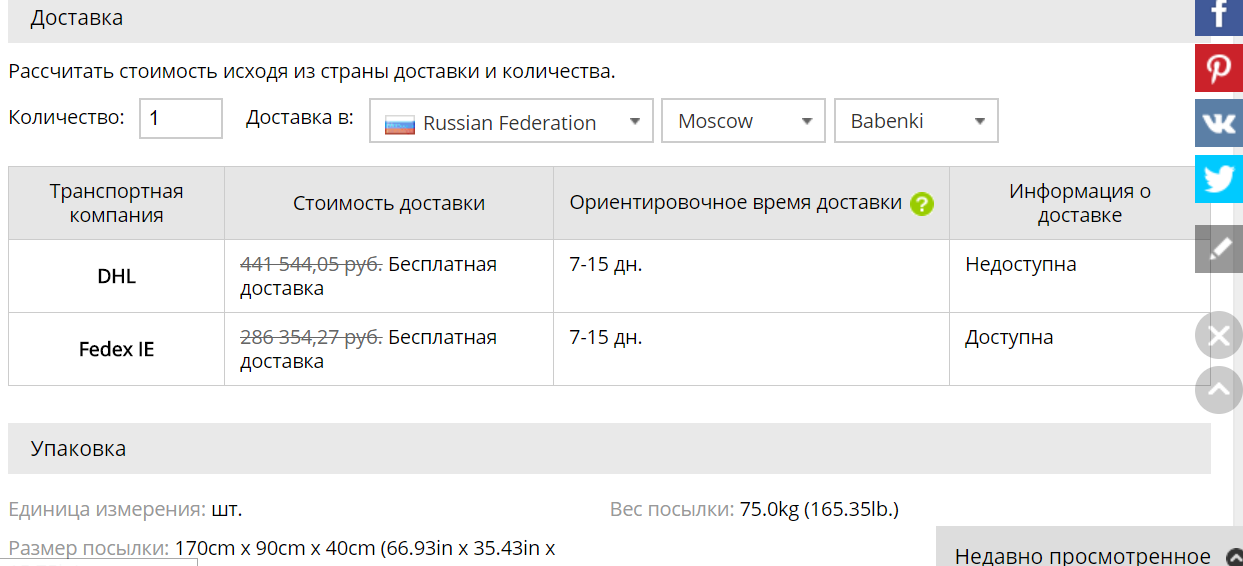
Task: Tweet using the Twitter bird icon
Action: (1218, 179)
